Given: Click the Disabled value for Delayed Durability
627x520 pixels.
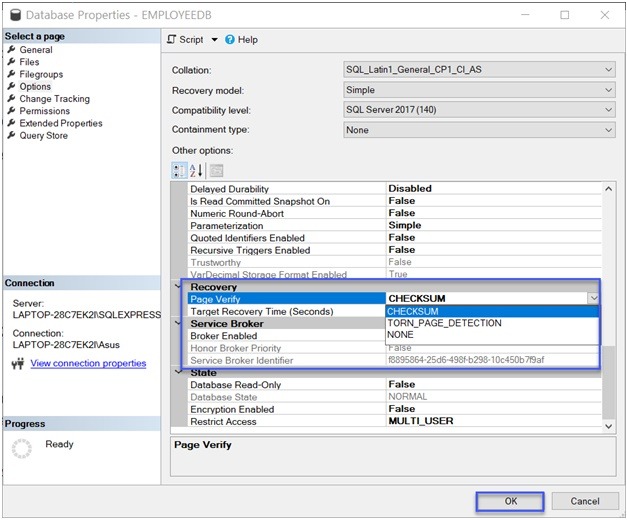Looking at the screenshot, I should [x=410, y=188].
